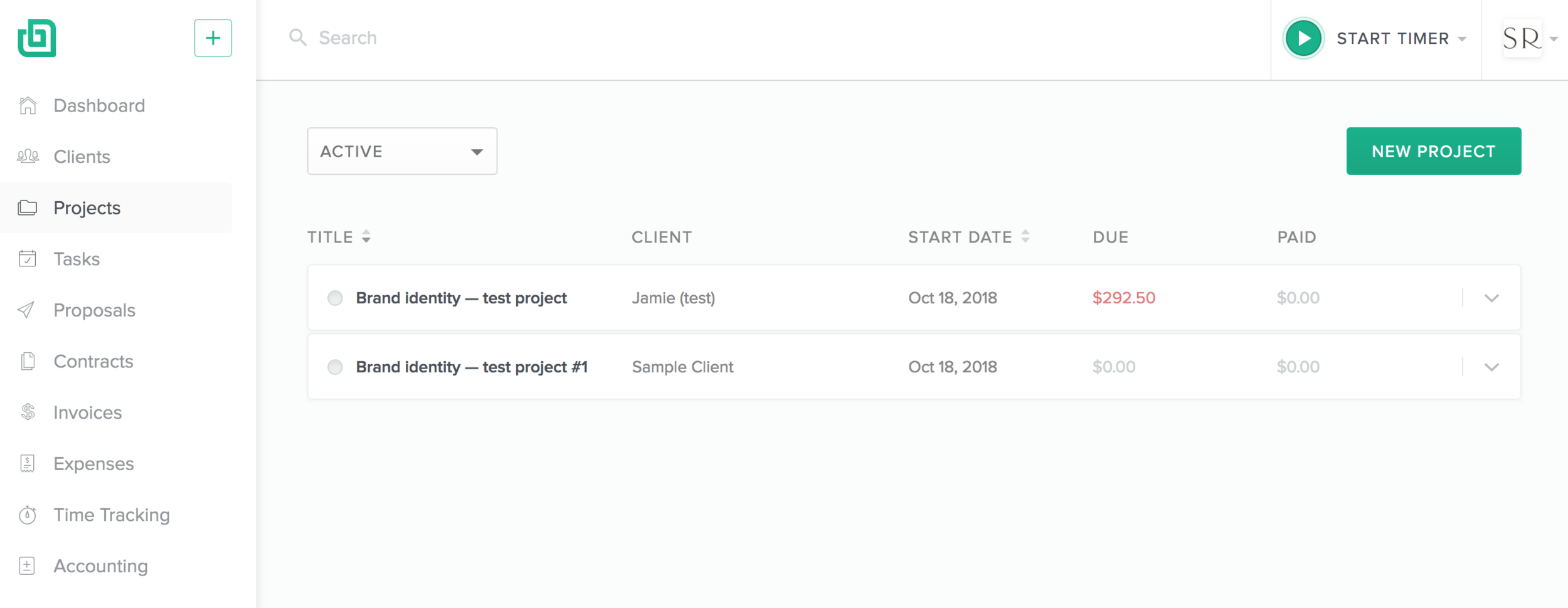Open the Tasks section

click(77, 259)
